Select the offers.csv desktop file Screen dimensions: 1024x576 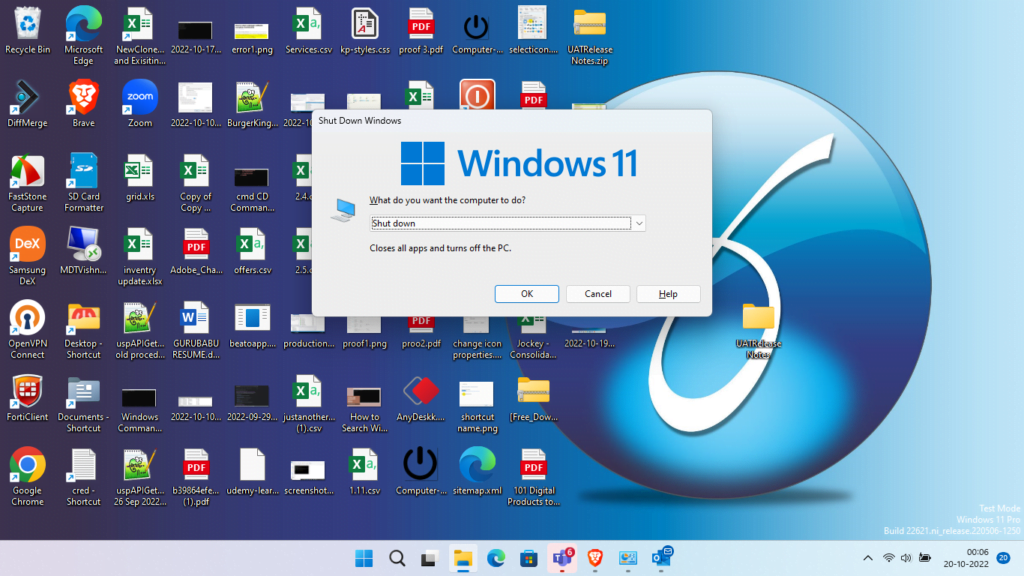coord(252,251)
